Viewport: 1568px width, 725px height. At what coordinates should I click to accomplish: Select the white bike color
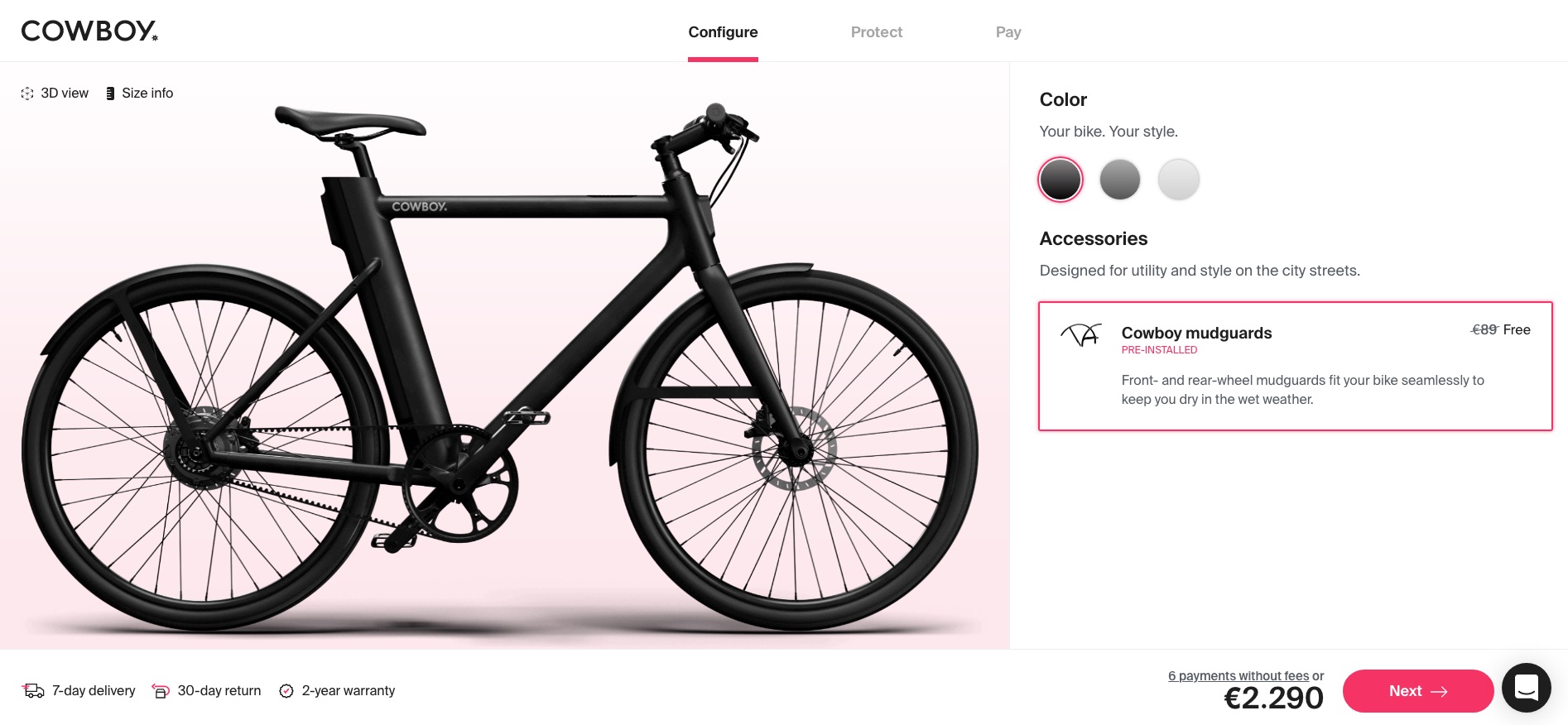point(1179,179)
